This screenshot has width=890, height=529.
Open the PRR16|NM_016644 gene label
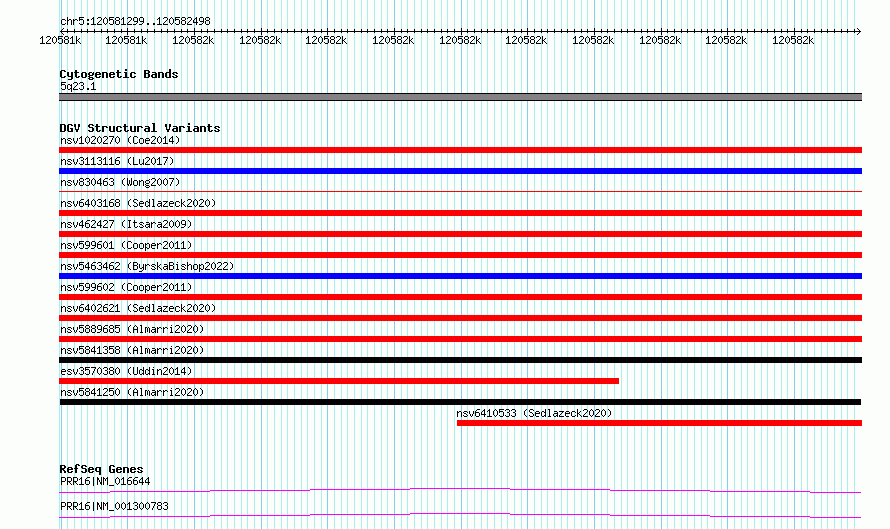point(105,481)
